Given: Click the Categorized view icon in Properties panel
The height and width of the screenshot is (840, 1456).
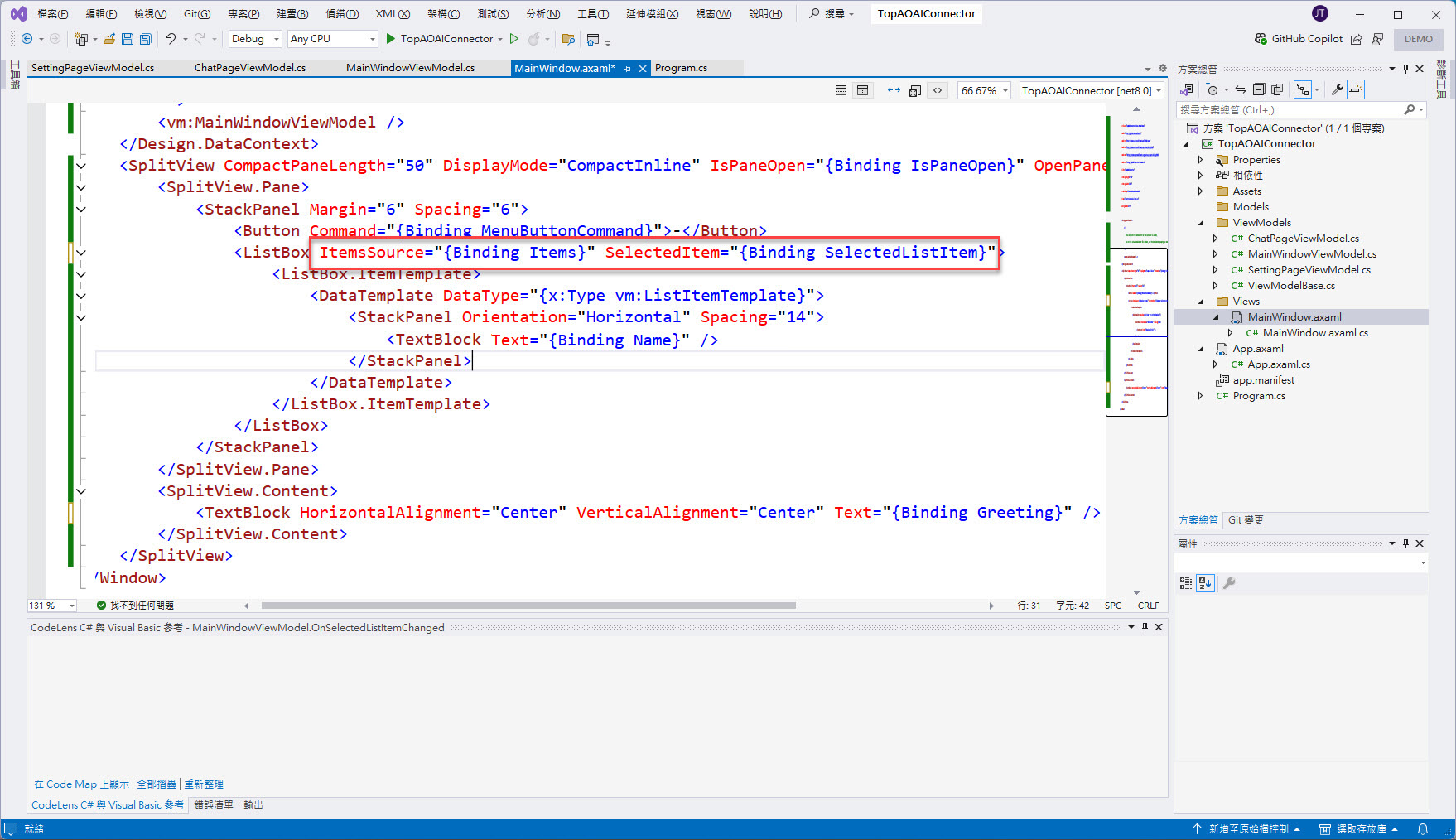Looking at the screenshot, I should (x=1186, y=583).
